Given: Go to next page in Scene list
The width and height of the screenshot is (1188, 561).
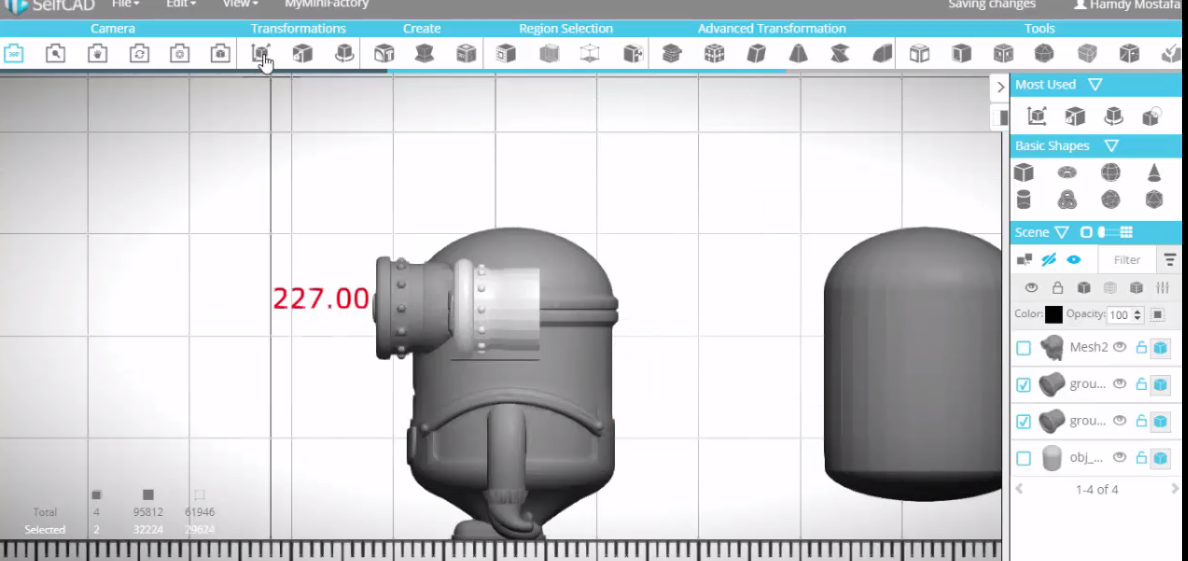Looking at the screenshot, I should pos(1175,489).
